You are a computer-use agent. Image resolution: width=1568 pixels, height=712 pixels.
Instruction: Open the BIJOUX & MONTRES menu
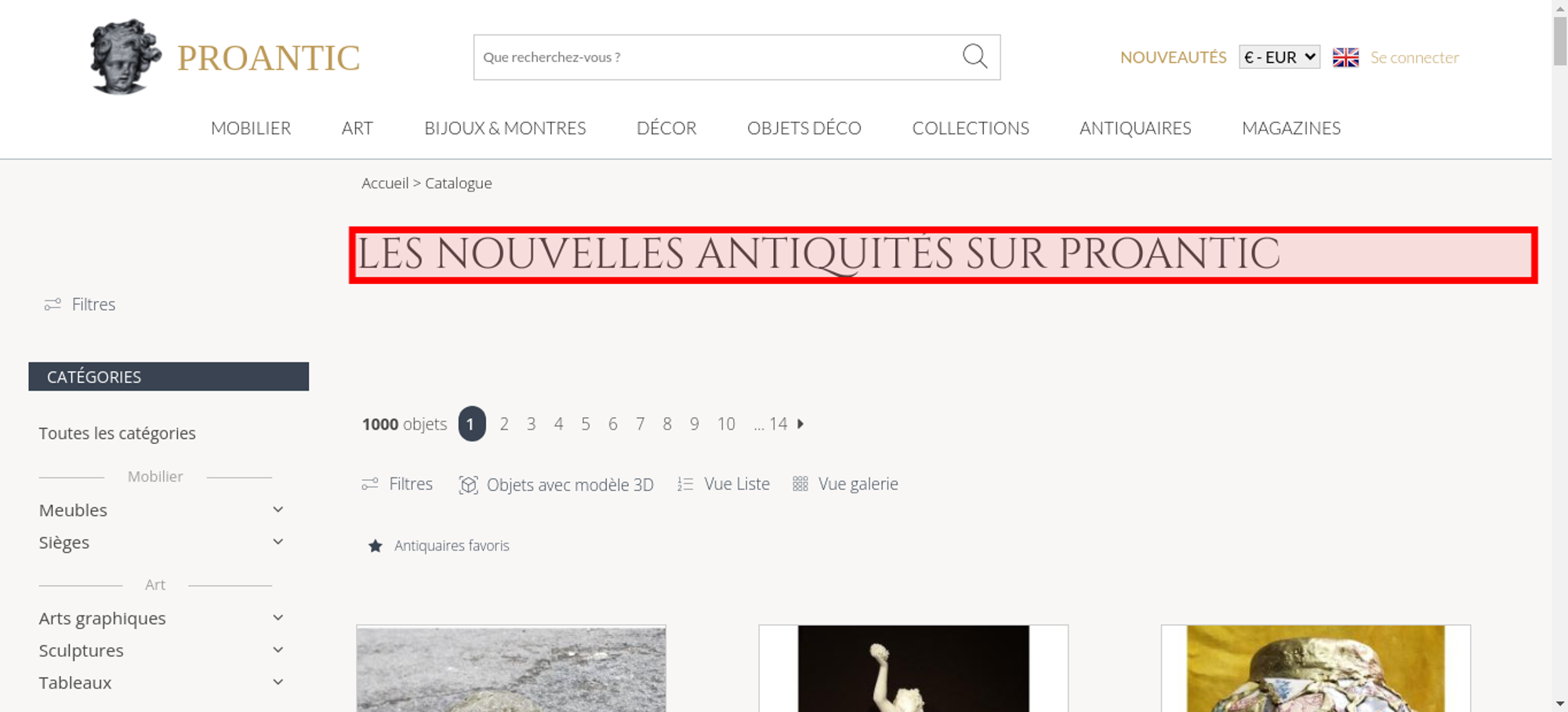(505, 128)
